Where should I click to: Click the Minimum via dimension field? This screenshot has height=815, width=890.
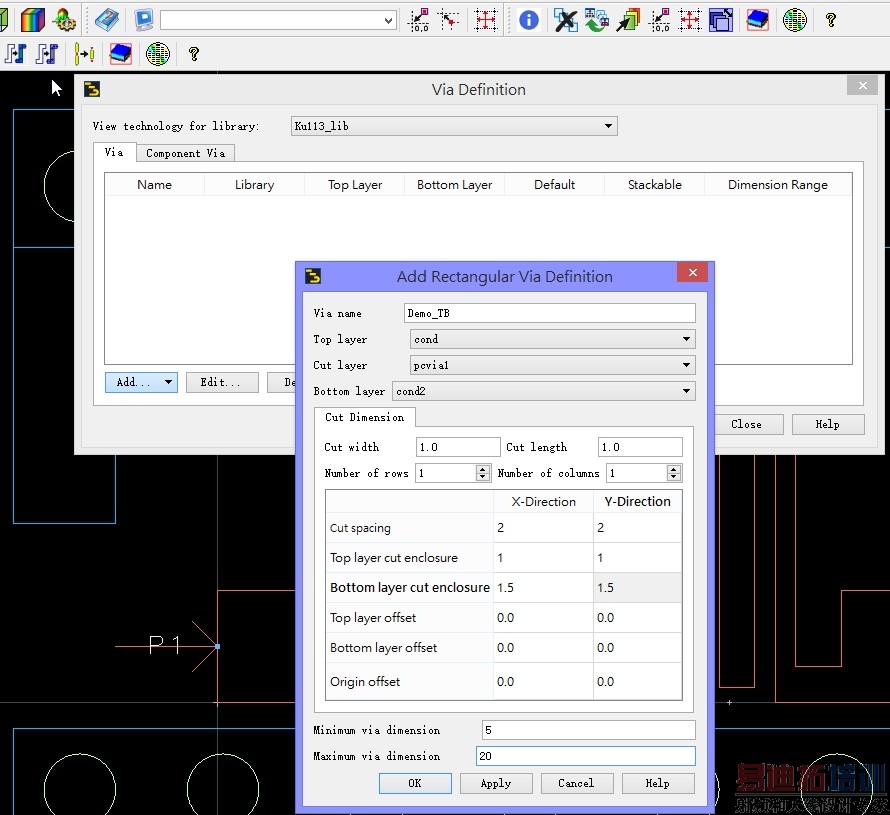587,730
